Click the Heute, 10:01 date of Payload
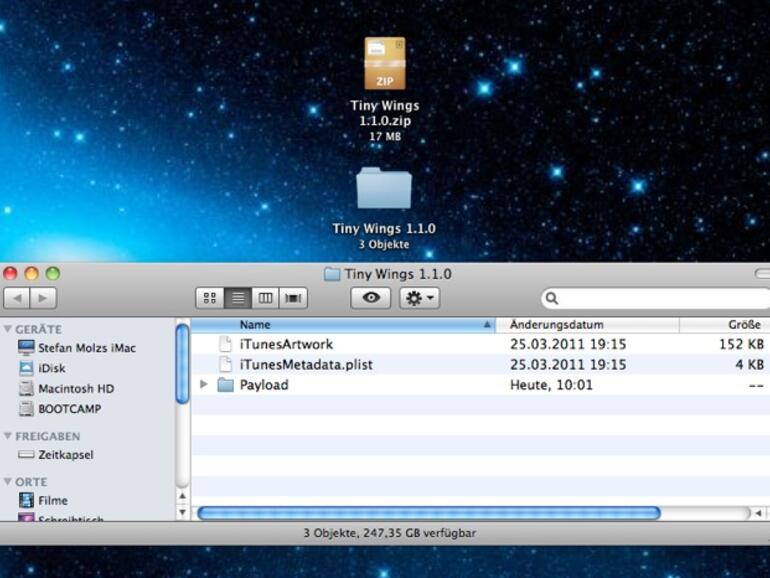The width and height of the screenshot is (770, 578). coord(551,385)
